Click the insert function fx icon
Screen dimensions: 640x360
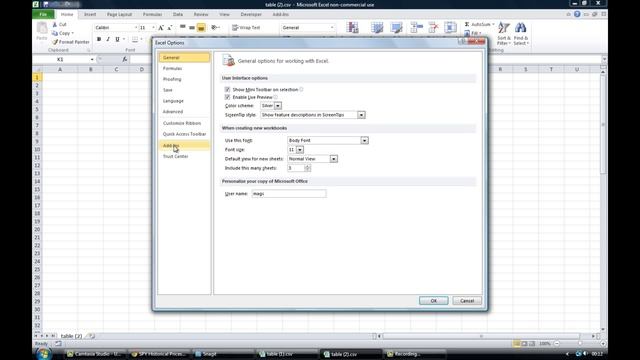124,60
